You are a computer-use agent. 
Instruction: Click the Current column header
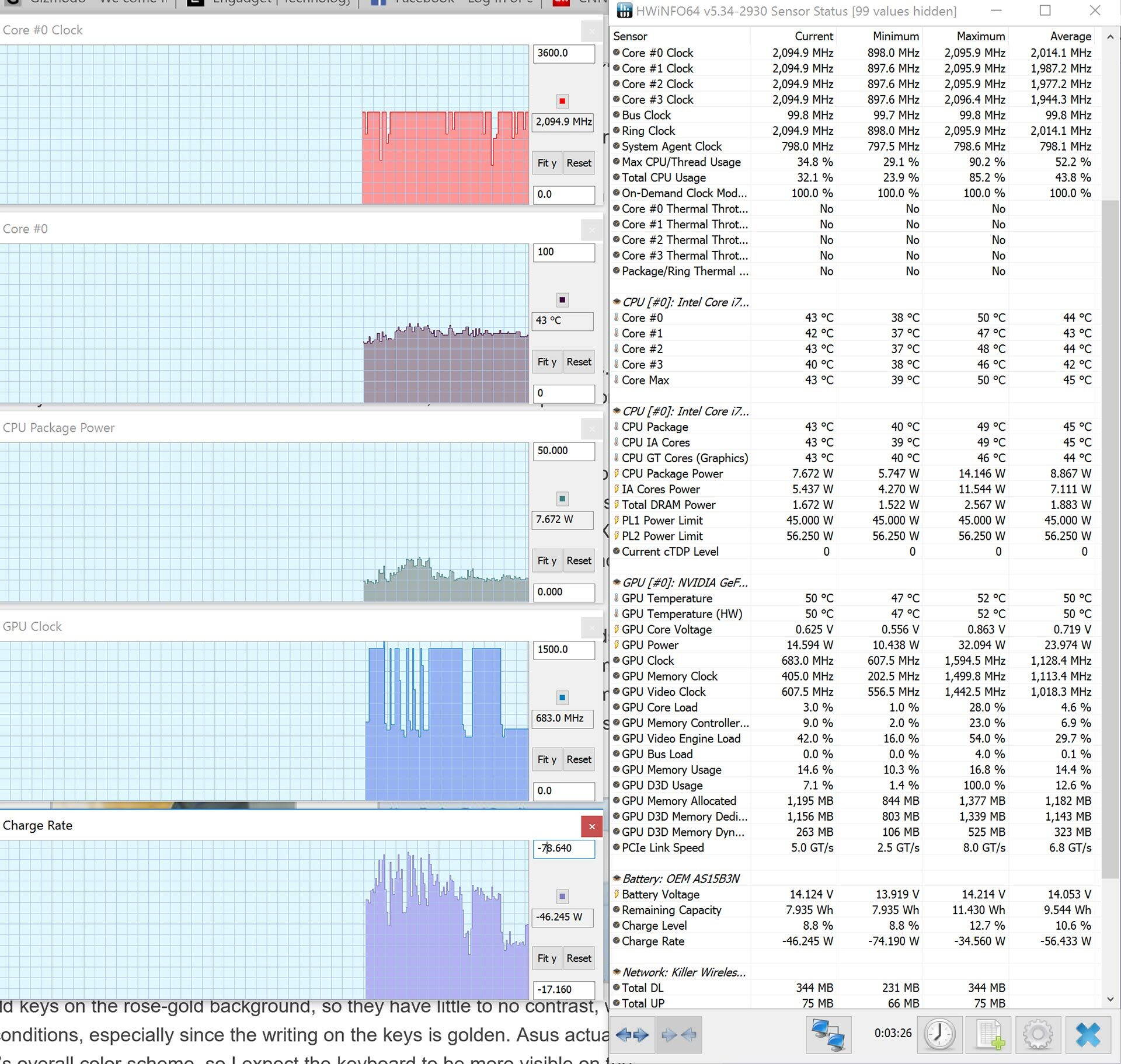click(793, 36)
